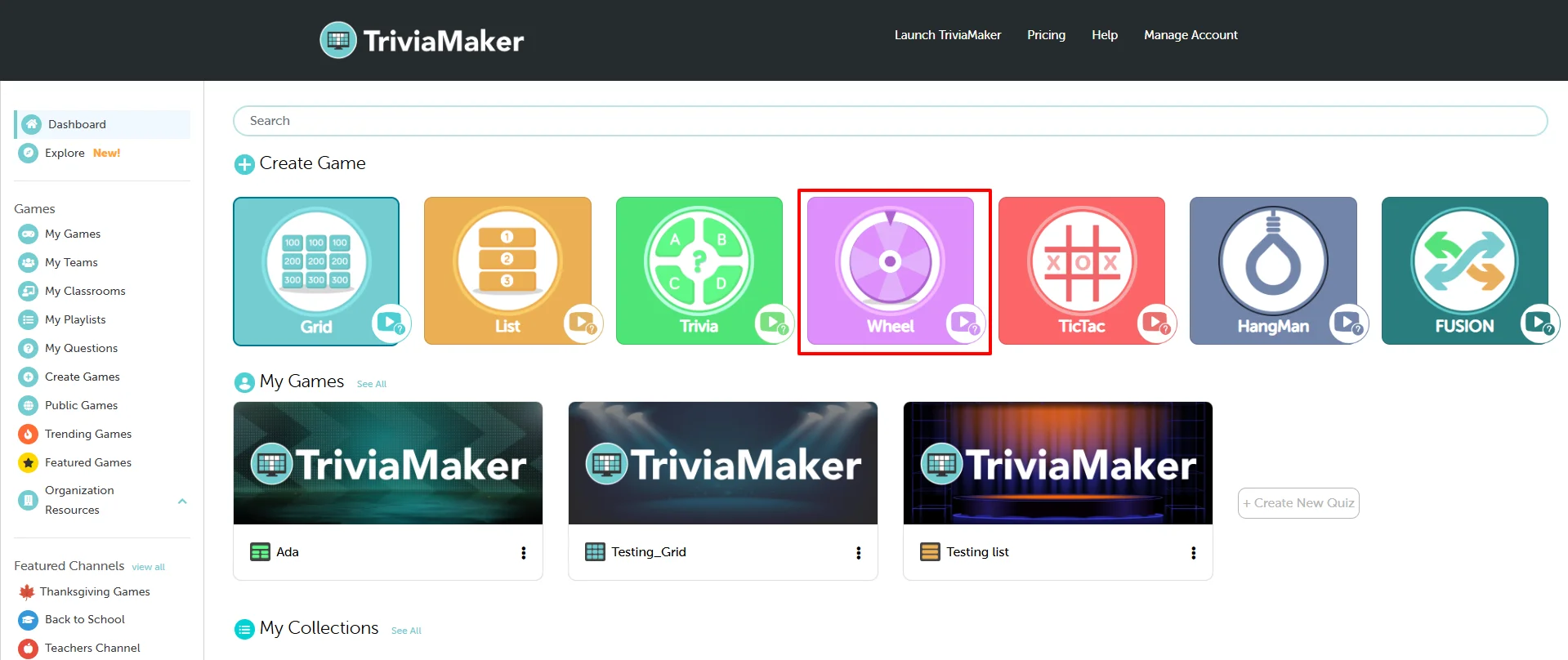Click view all for Featured Channels
Image resolution: width=1568 pixels, height=660 pixels.
click(x=148, y=567)
